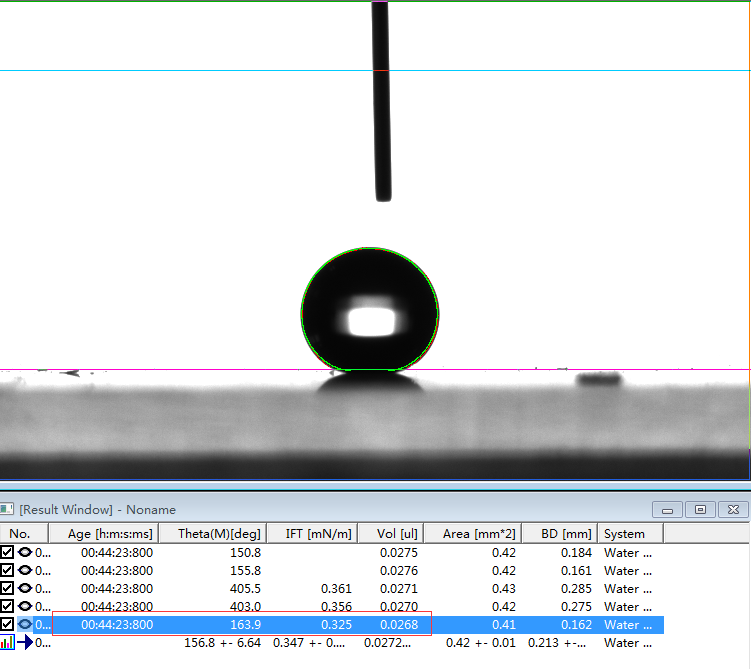751x669 pixels.
Task: Click the eye icon in the 405.5 theta row
Action: coord(25,588)
